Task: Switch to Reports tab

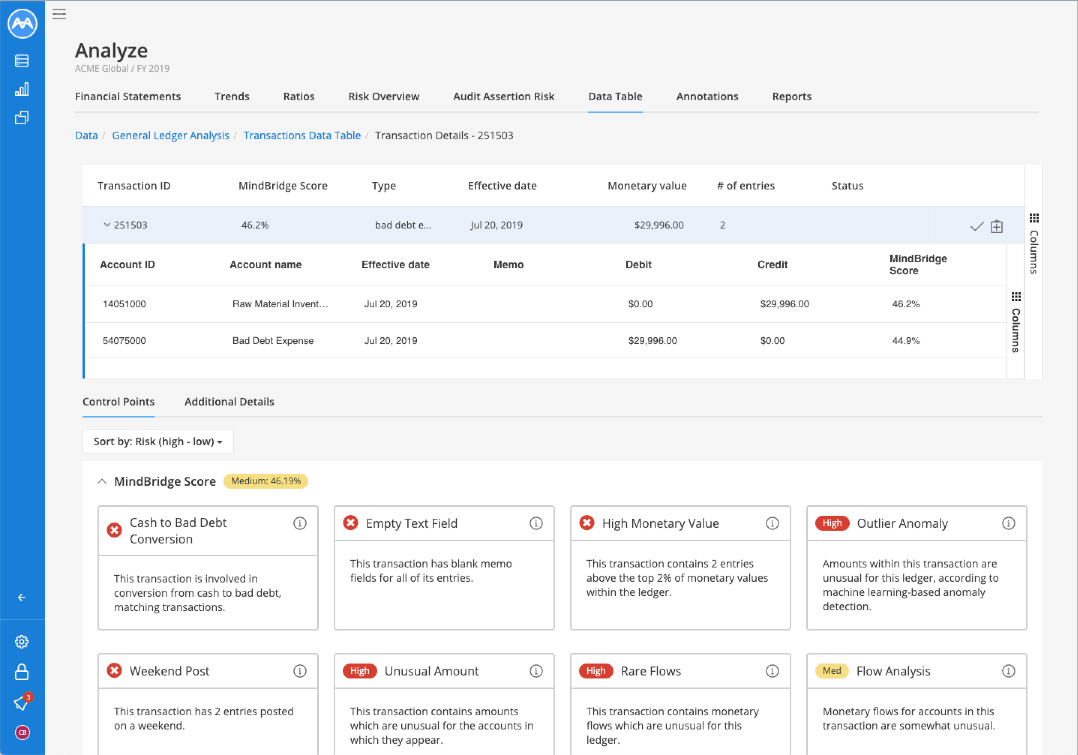Action: 792,97
